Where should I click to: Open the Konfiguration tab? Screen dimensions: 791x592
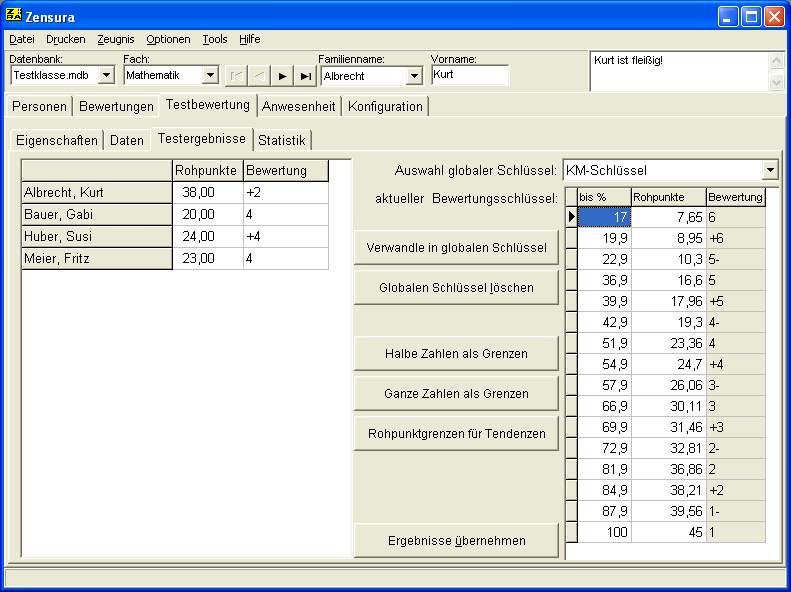point(385,106)
